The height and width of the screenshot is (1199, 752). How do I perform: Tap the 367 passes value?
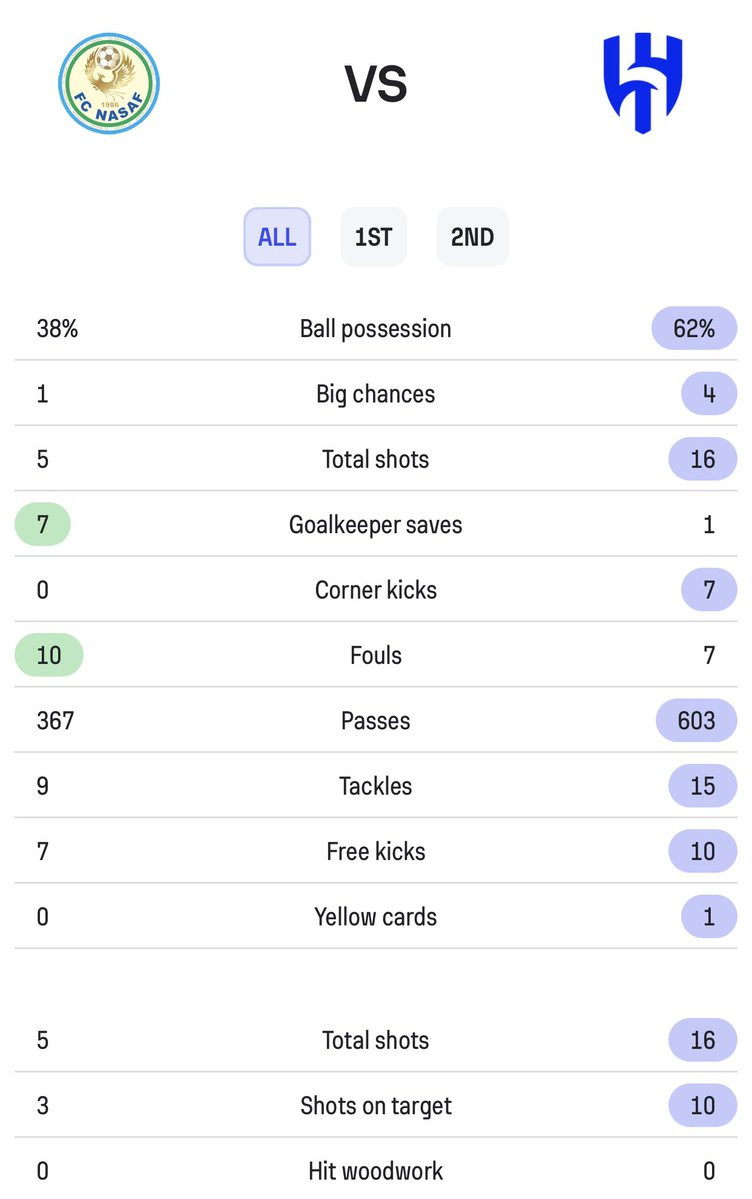point(55,720)
